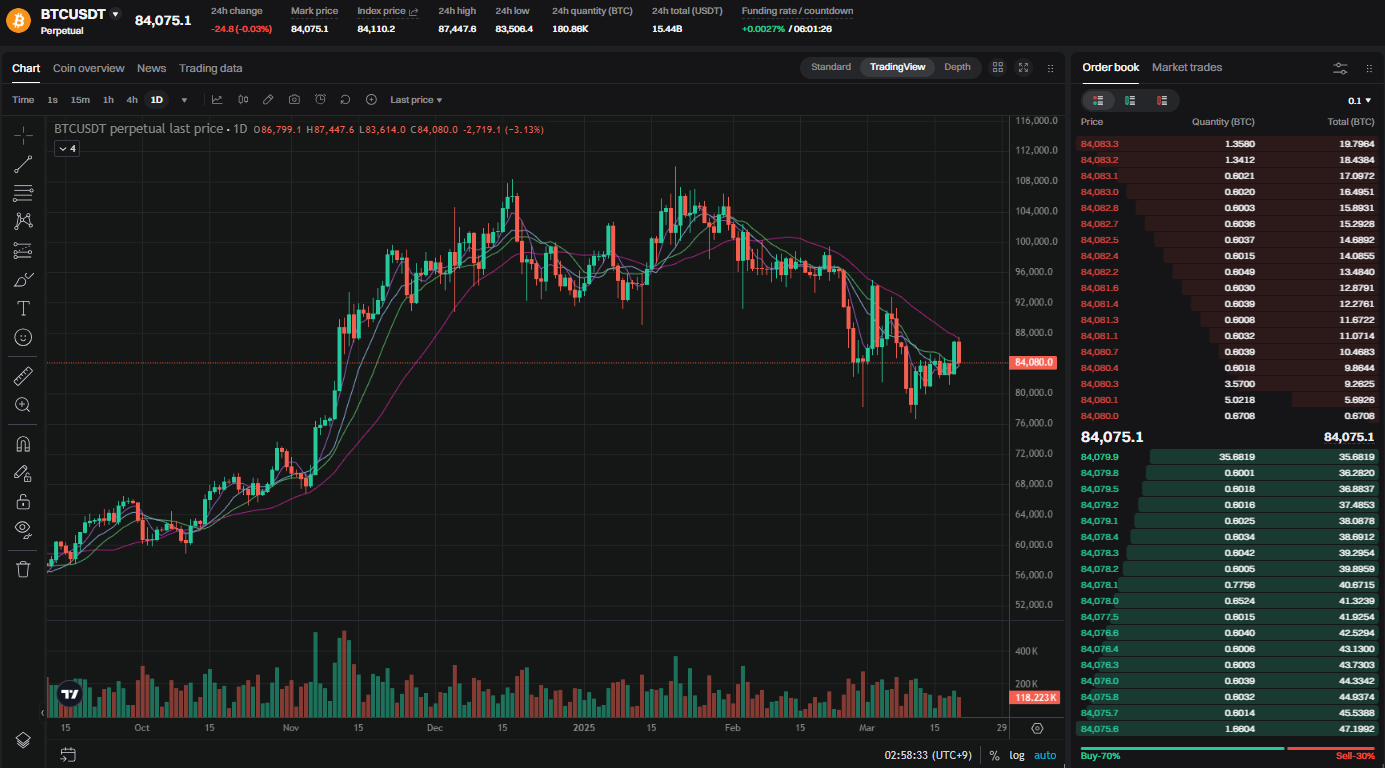Switch to Market trades tab

tap(1187, 67)
